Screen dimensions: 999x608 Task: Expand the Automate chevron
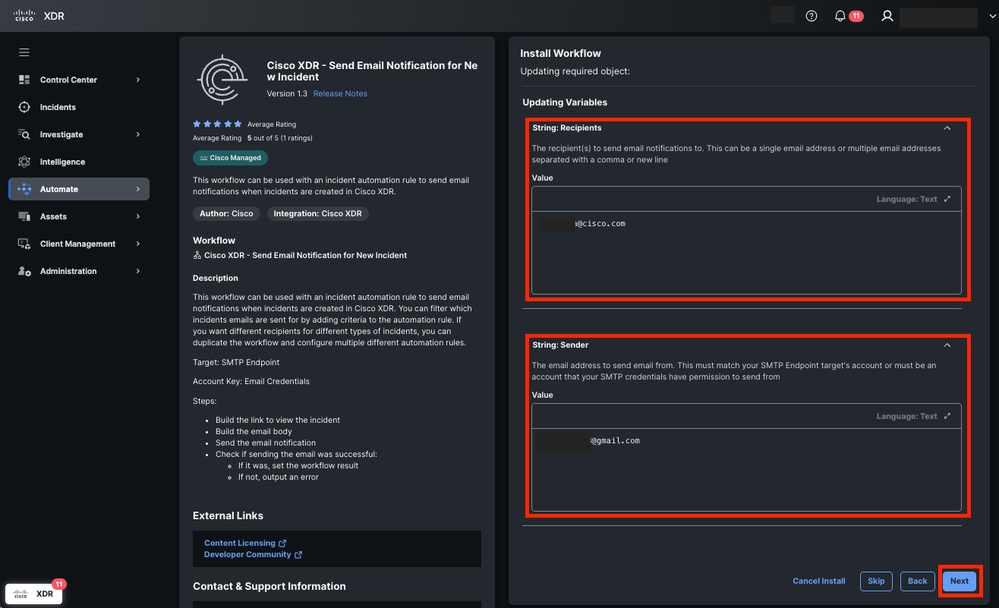[138, 189]
